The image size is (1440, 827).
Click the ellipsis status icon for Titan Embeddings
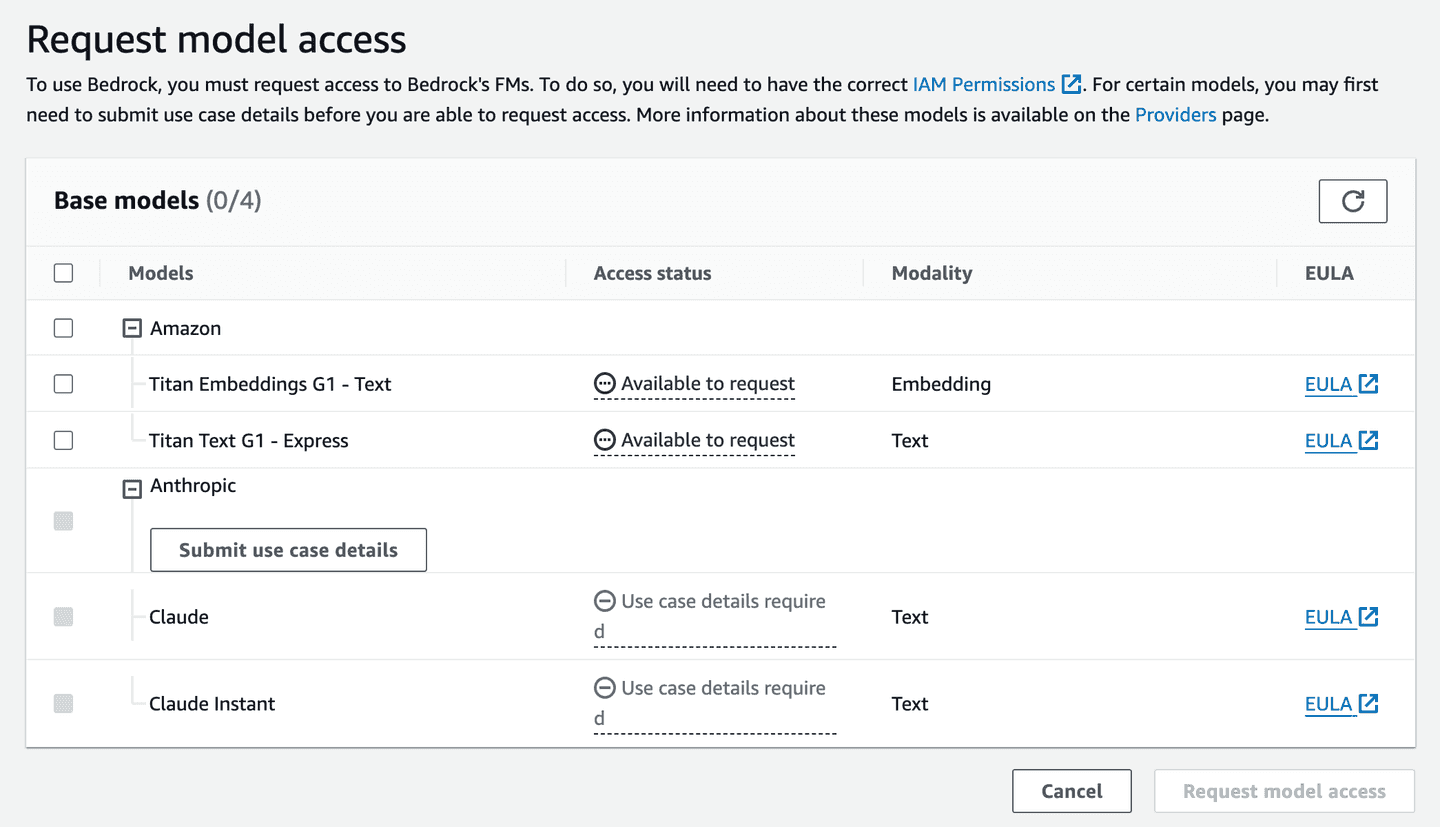pyautogui.click(x=604, y=383)
